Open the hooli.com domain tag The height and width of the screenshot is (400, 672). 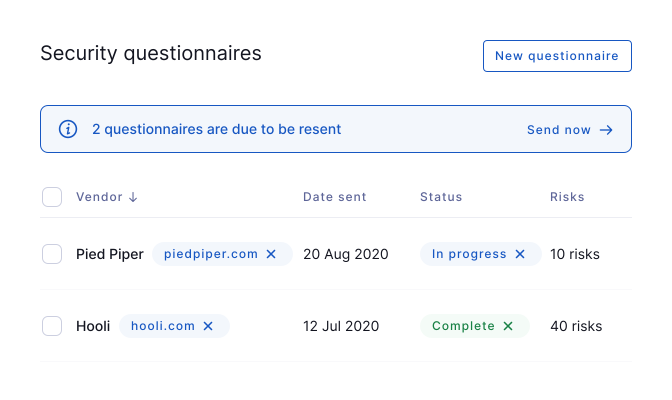pyautogui.click(x=163, y=326)
